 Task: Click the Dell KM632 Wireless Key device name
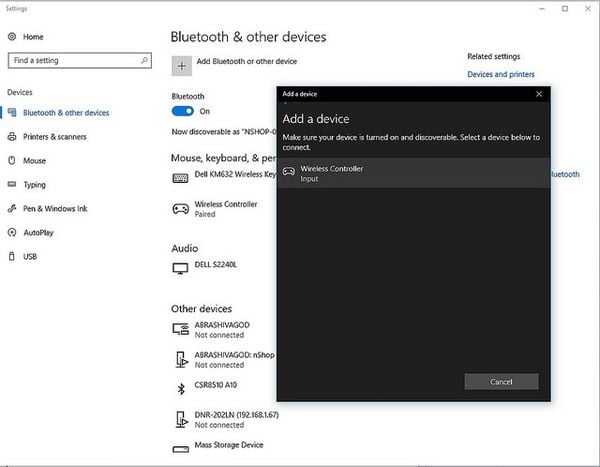(235, 174)
